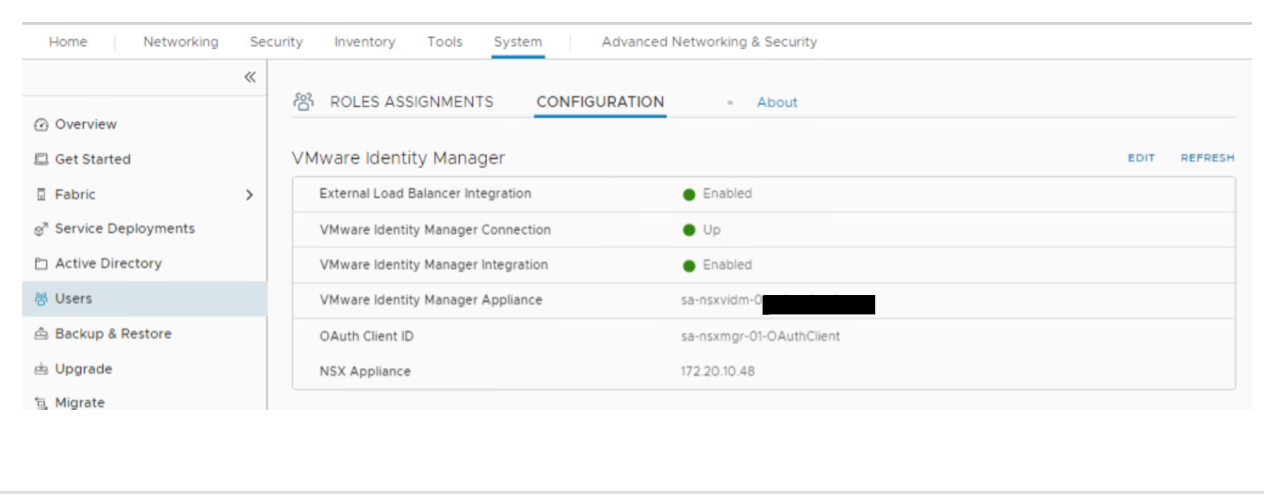This screenshot has height=502, width=1264.
Task: Select the Tools tab
Action: (445, 42)
